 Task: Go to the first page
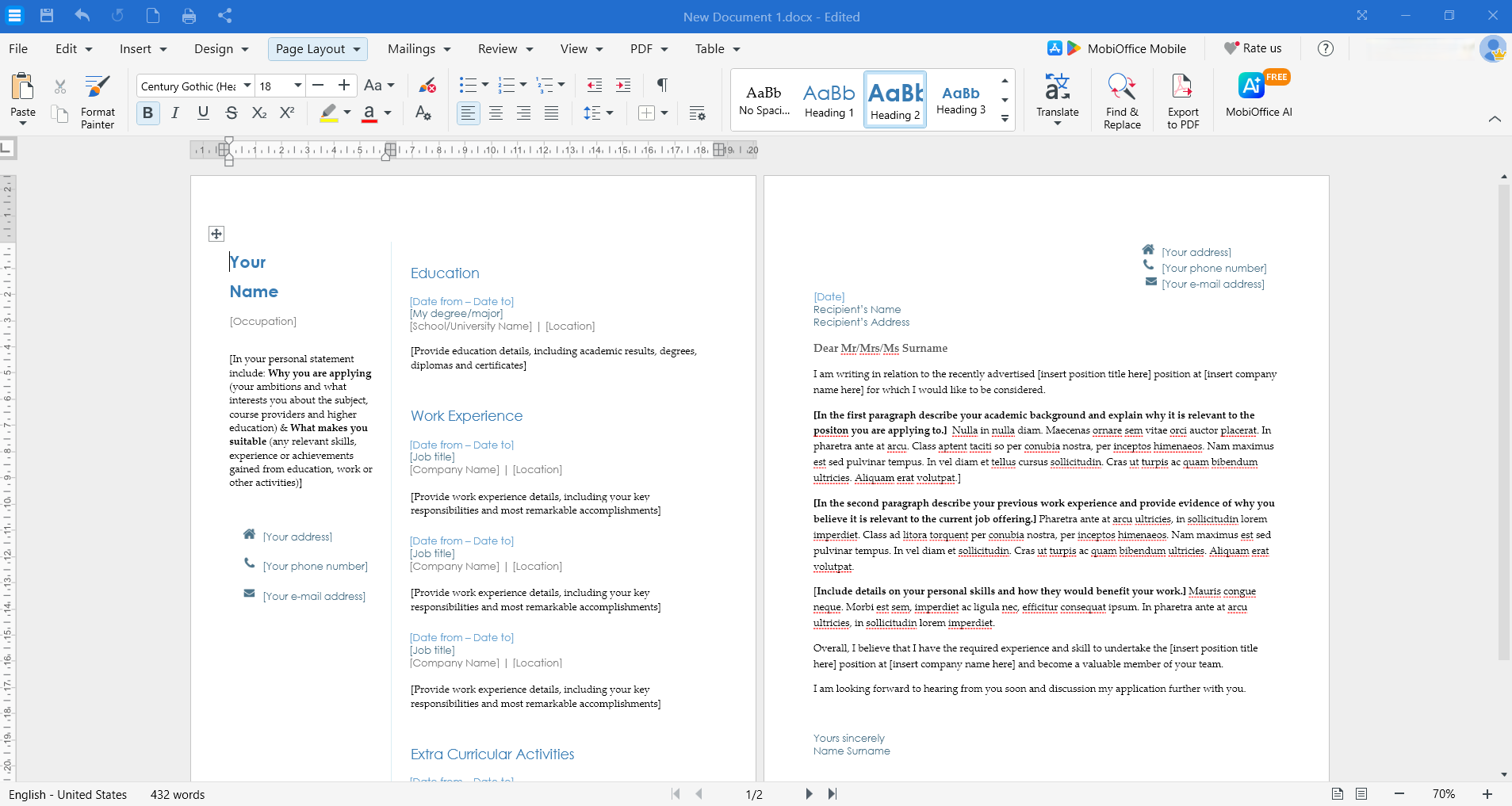tap(676, 794)
